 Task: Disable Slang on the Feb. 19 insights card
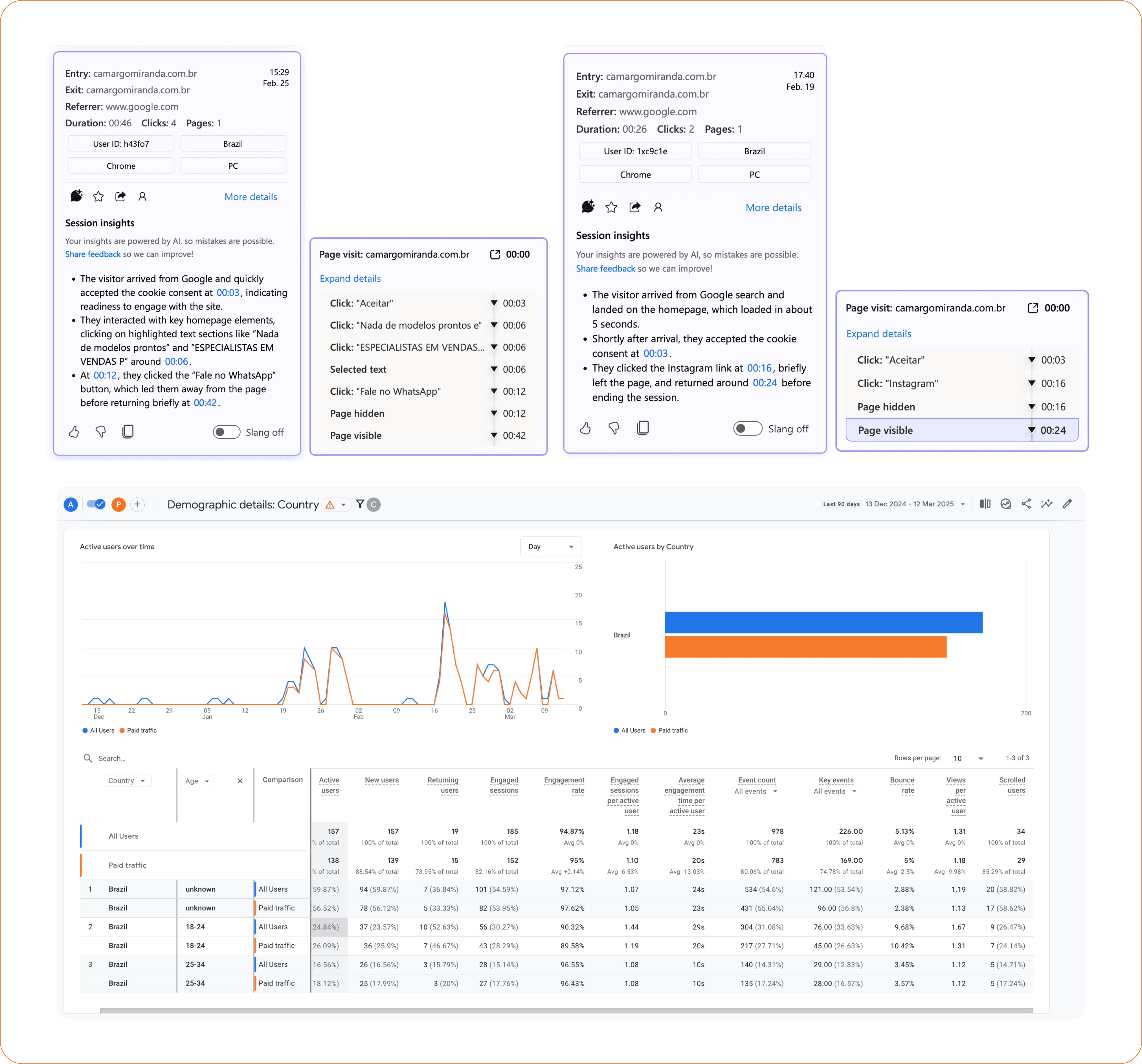tap(747, 428)
